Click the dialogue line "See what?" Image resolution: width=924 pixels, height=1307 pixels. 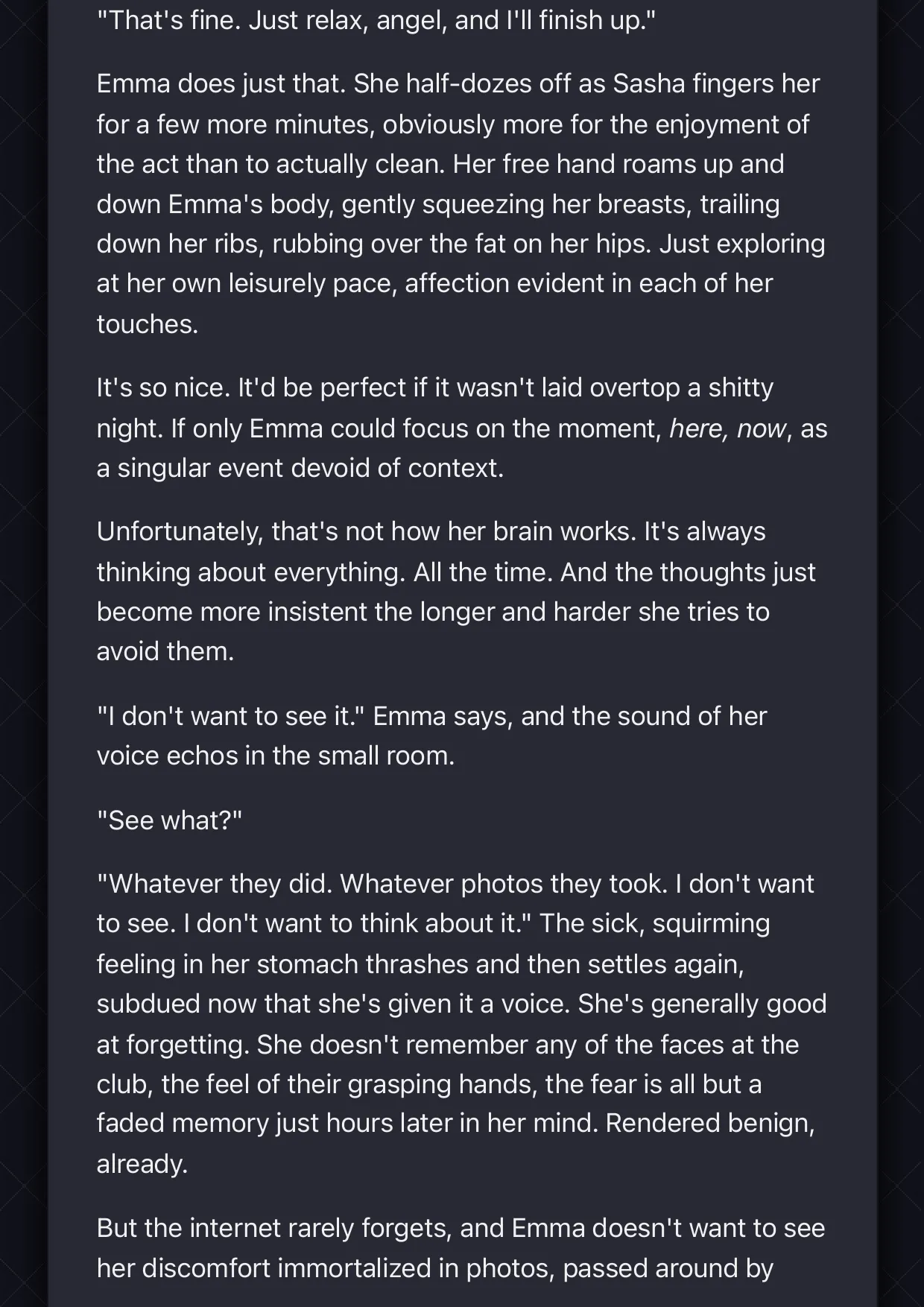(x=170, y=820)
